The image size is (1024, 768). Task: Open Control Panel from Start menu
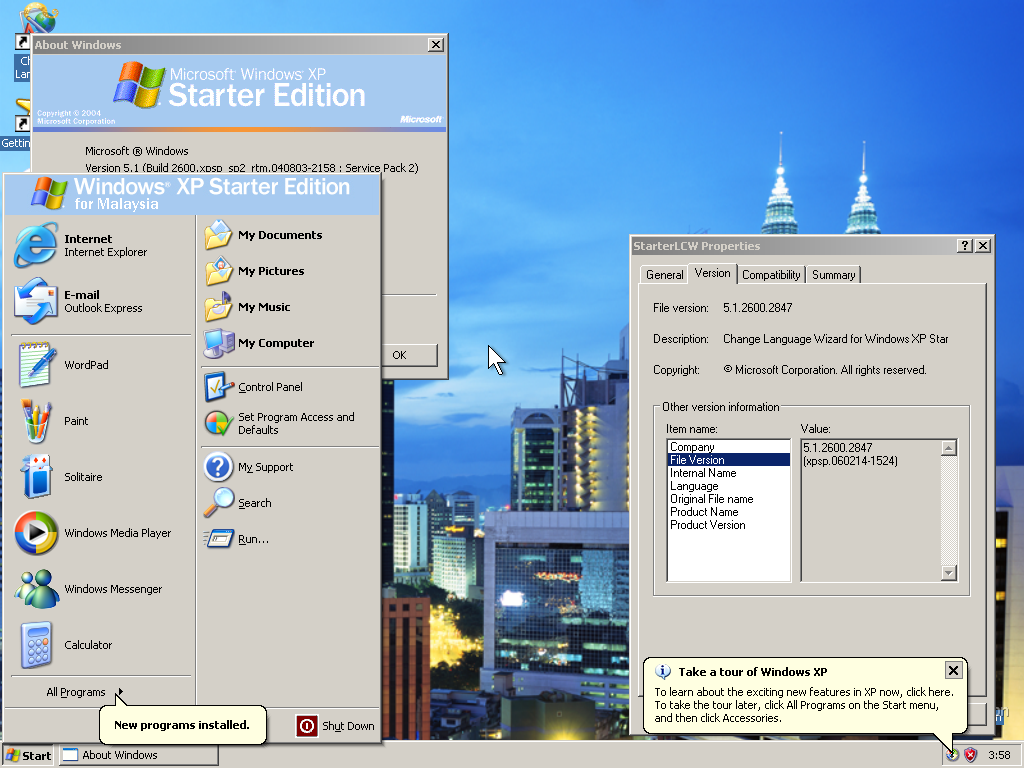pos(269,387)
